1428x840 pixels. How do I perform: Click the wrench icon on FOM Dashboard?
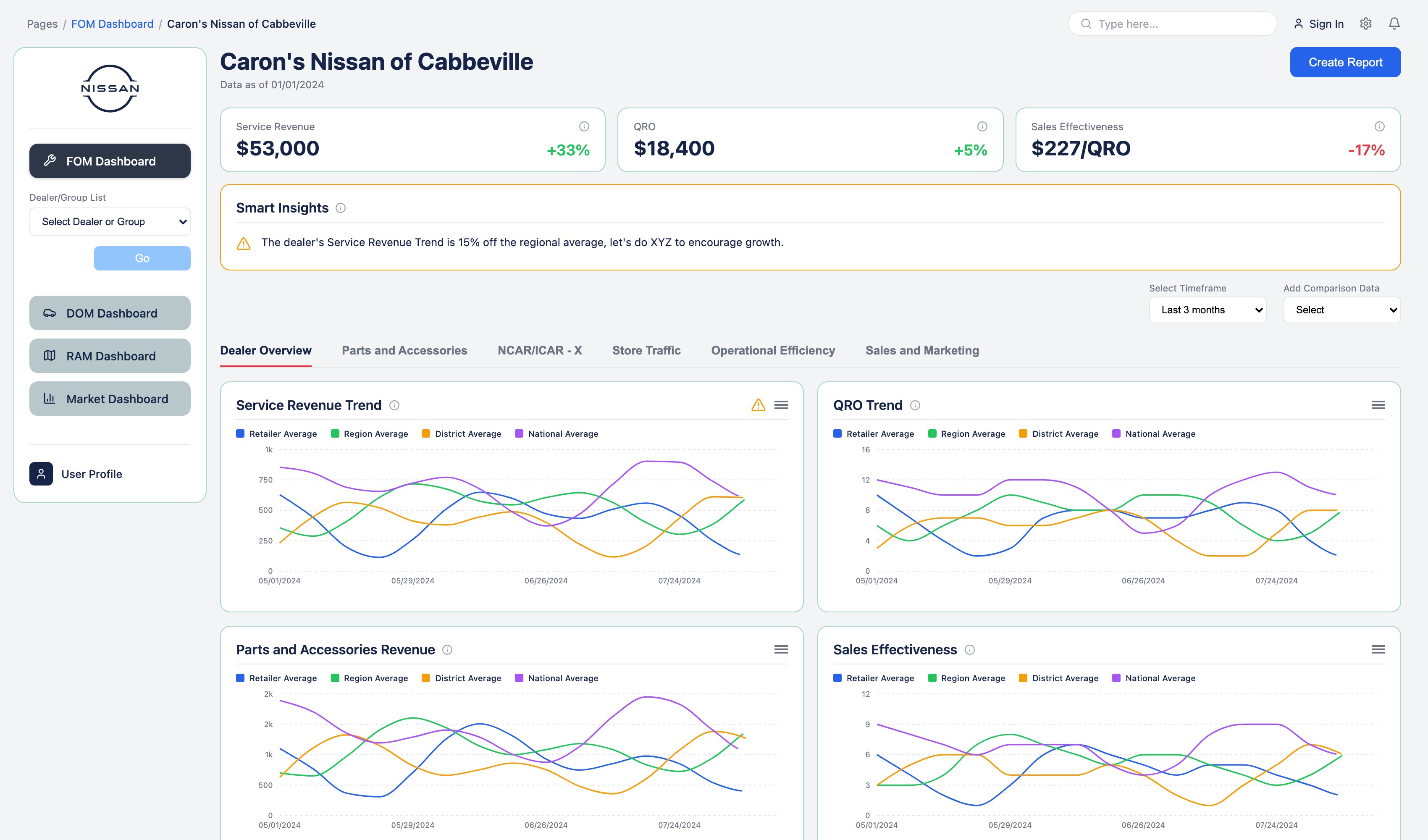point(50,160)
